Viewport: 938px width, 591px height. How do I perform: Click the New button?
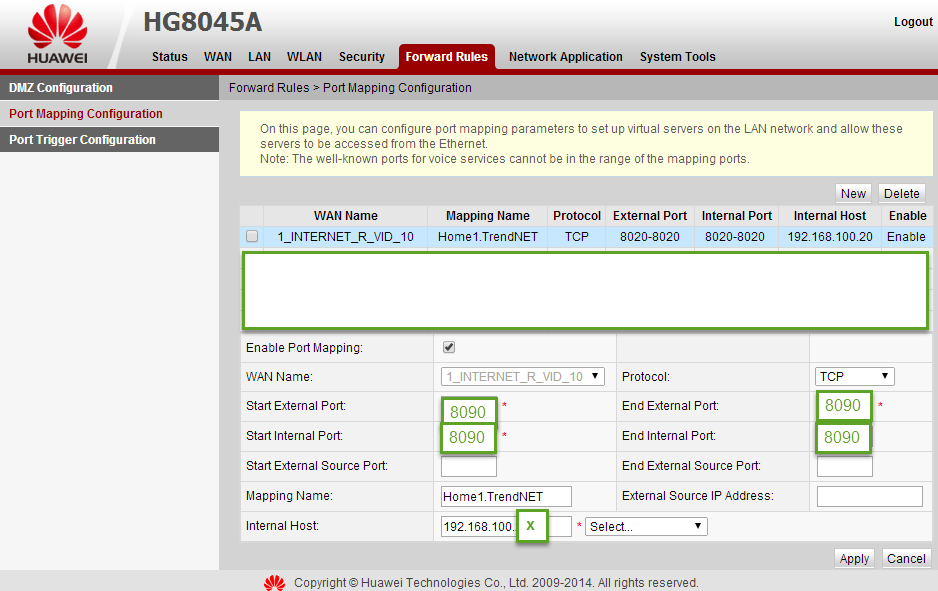click(x=853, y=194)
